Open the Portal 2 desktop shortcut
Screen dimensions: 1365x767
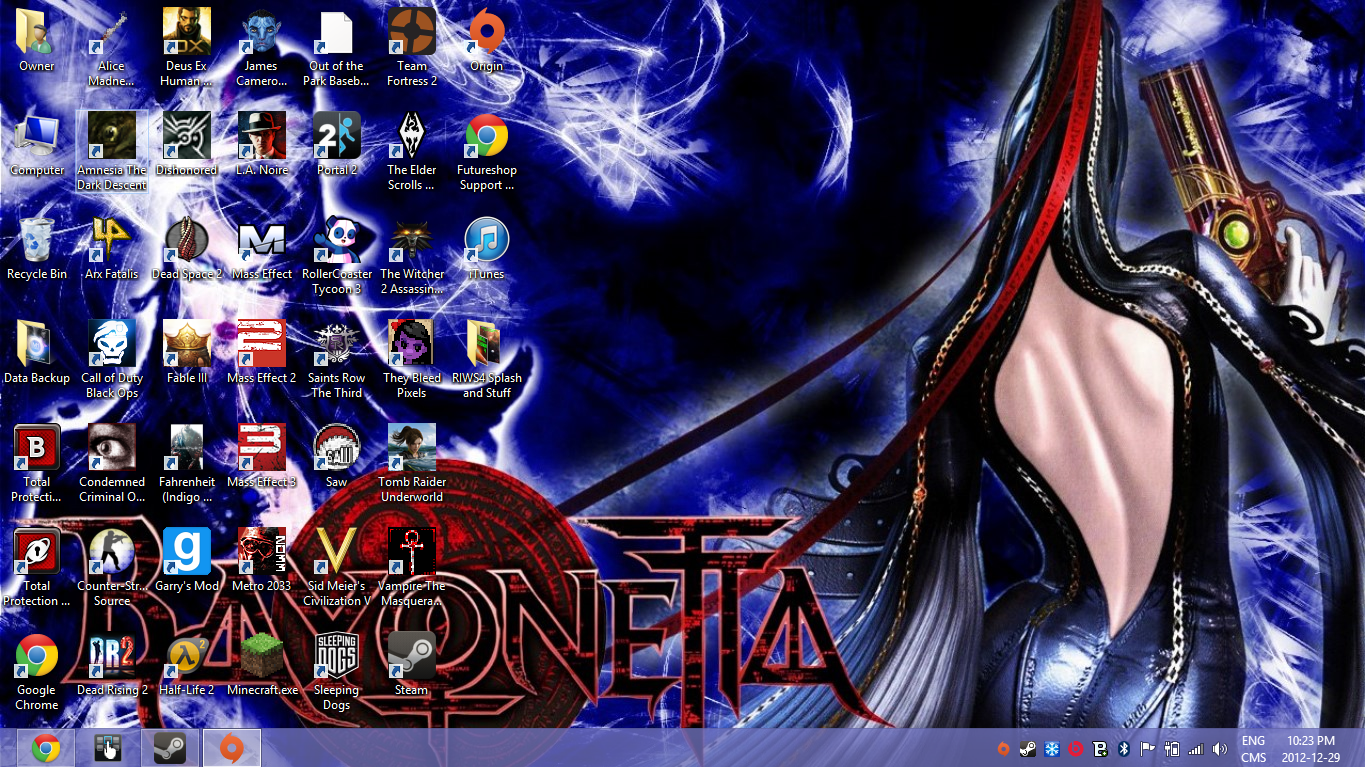(336, 137)
